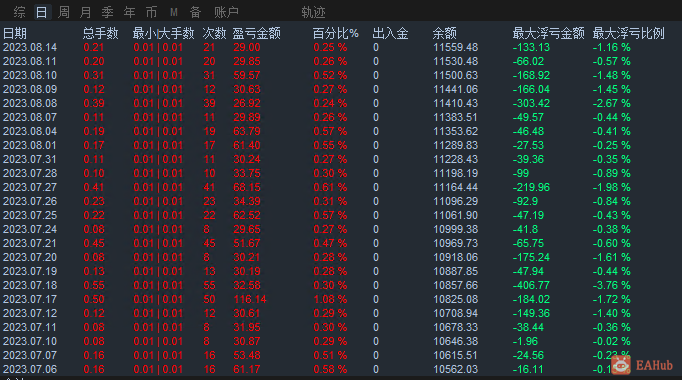
Task: Click the -406.77 max floating loss
Action: tap(531, 285)
